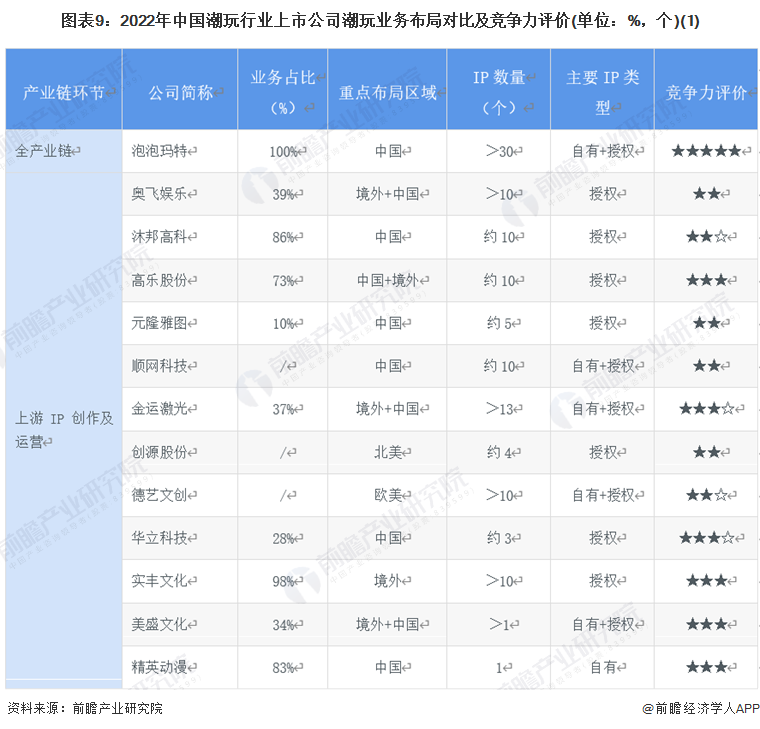Click the 98% cell
The image size is (760, 729).
click(283, 581)
